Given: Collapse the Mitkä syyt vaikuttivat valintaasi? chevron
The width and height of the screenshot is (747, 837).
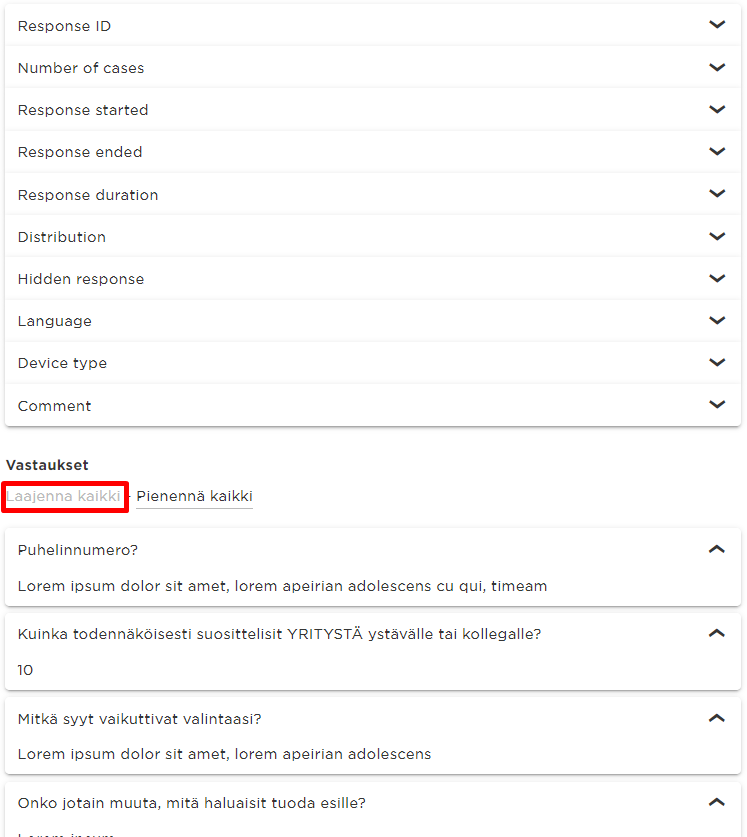Looking at the screenshot, I should tap(717, 718).
